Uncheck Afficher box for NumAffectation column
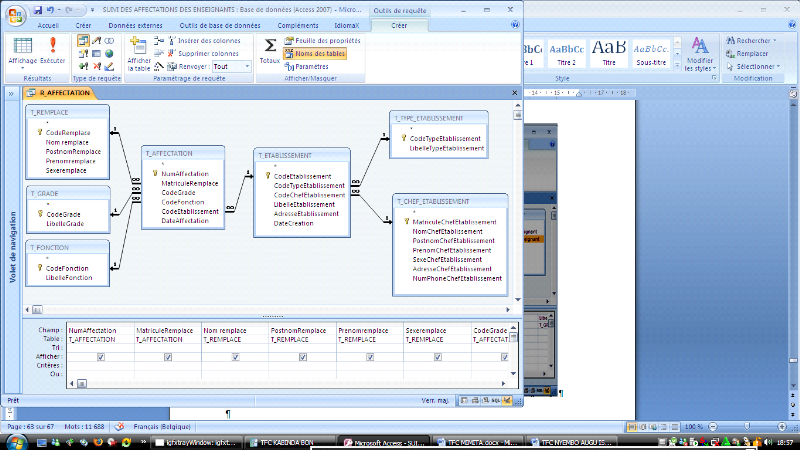Viewport: 800px width, 450px height. click(99, 356)
